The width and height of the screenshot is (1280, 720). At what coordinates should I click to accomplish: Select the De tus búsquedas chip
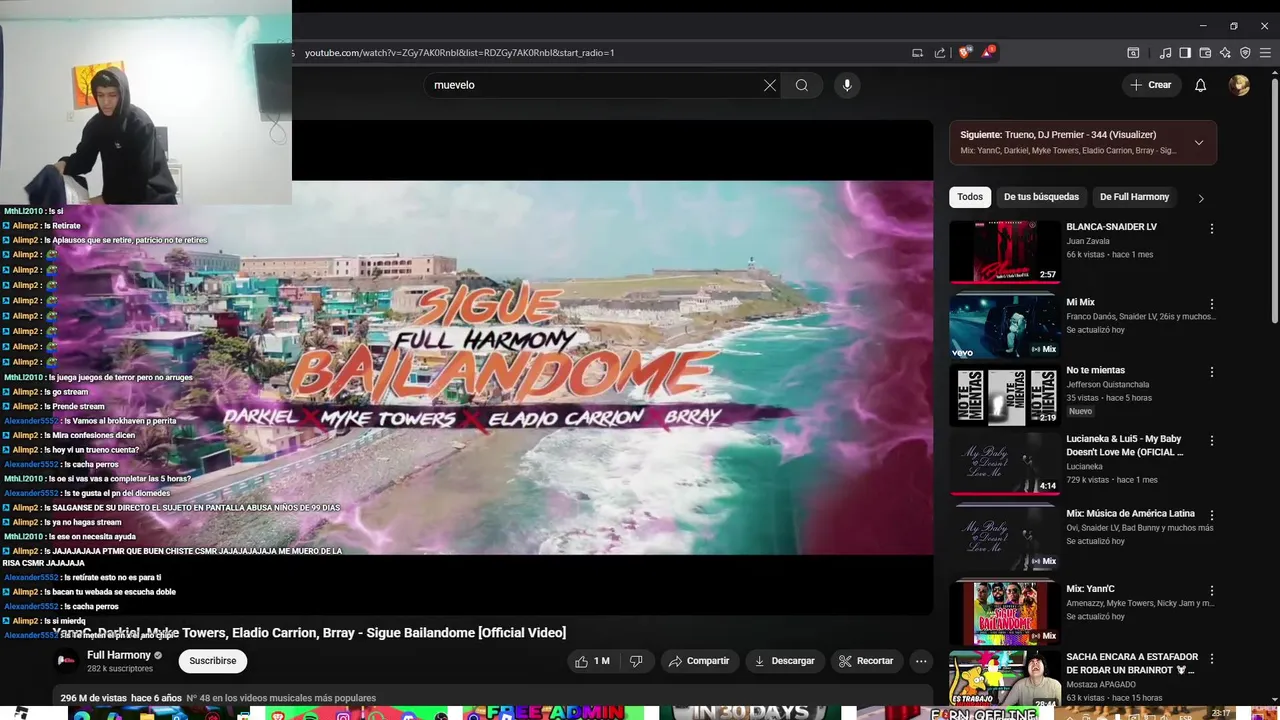pos(1041,197)
